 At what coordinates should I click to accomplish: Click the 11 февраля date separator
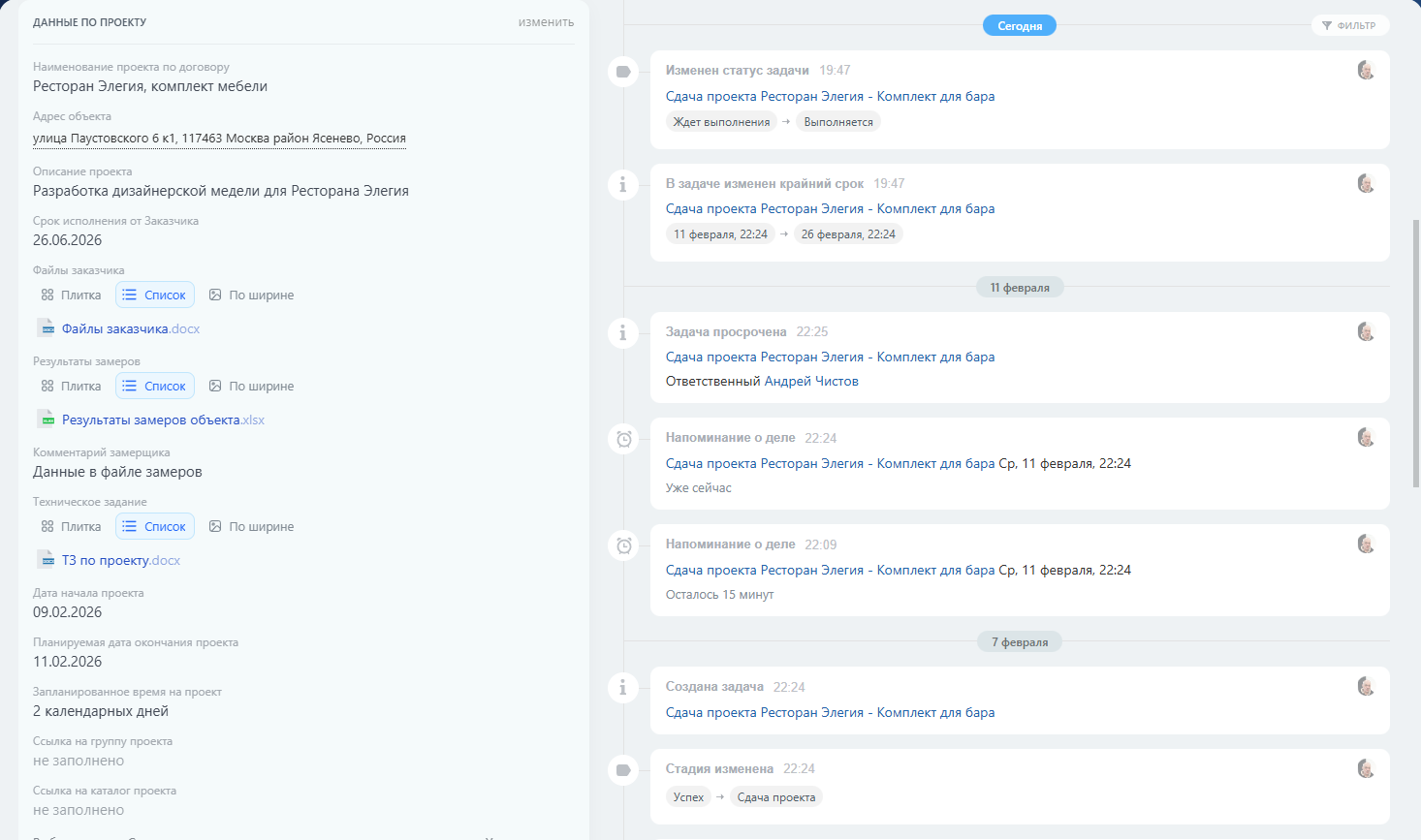[x=1020, y=288]
